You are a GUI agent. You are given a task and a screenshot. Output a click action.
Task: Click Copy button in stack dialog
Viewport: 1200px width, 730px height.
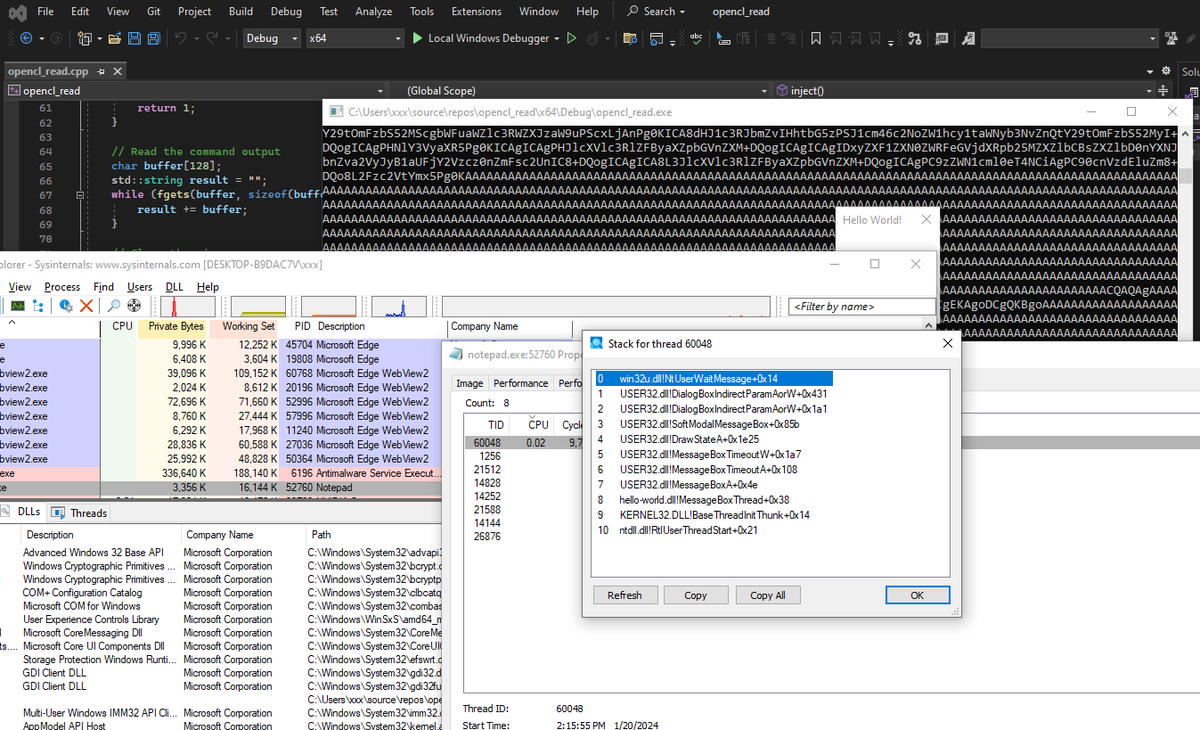click(x=695, y=595)
